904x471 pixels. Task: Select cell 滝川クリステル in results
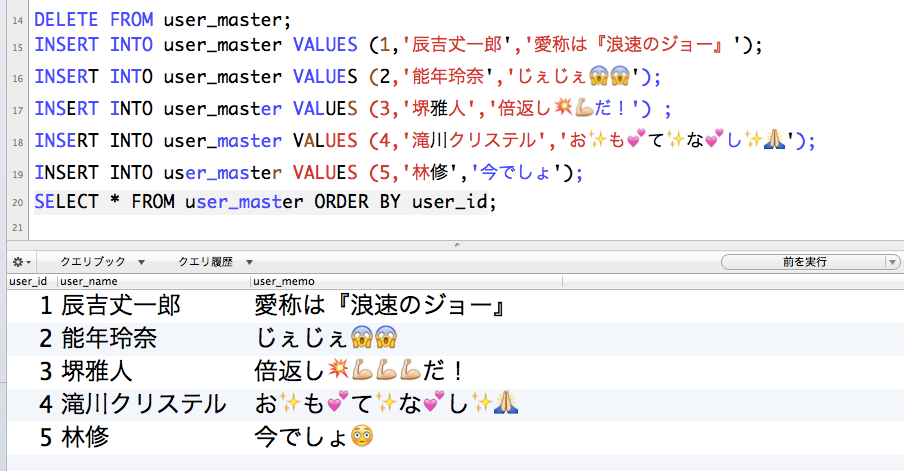(x=144, y=404)
